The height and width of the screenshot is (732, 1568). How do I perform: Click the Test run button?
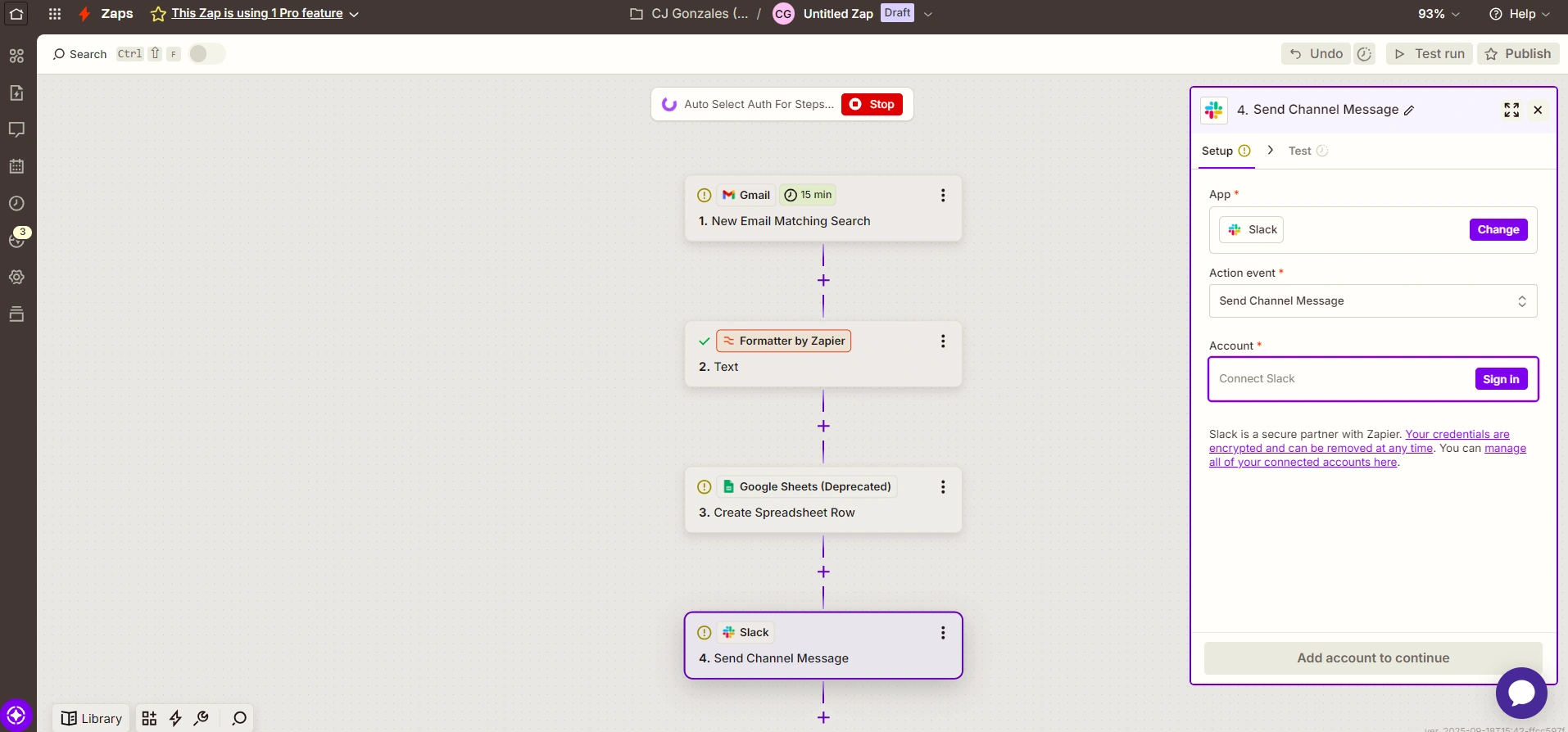tap(1430, 53)
